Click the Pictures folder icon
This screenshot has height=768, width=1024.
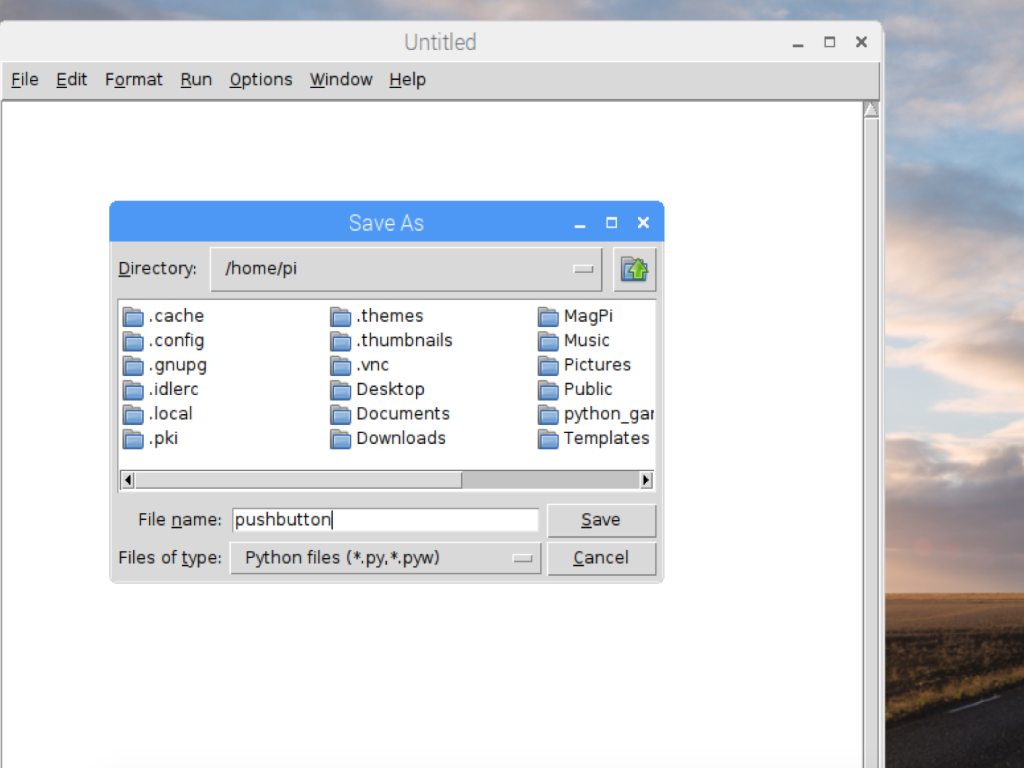coord(548,366)
